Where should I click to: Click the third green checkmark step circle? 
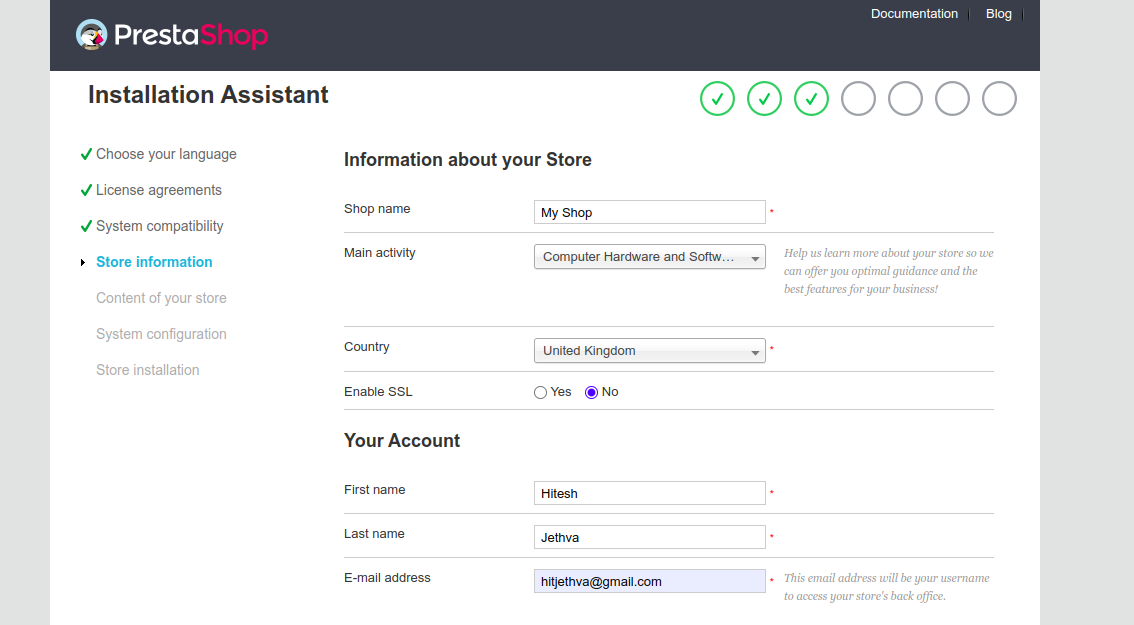click(811, 99)
